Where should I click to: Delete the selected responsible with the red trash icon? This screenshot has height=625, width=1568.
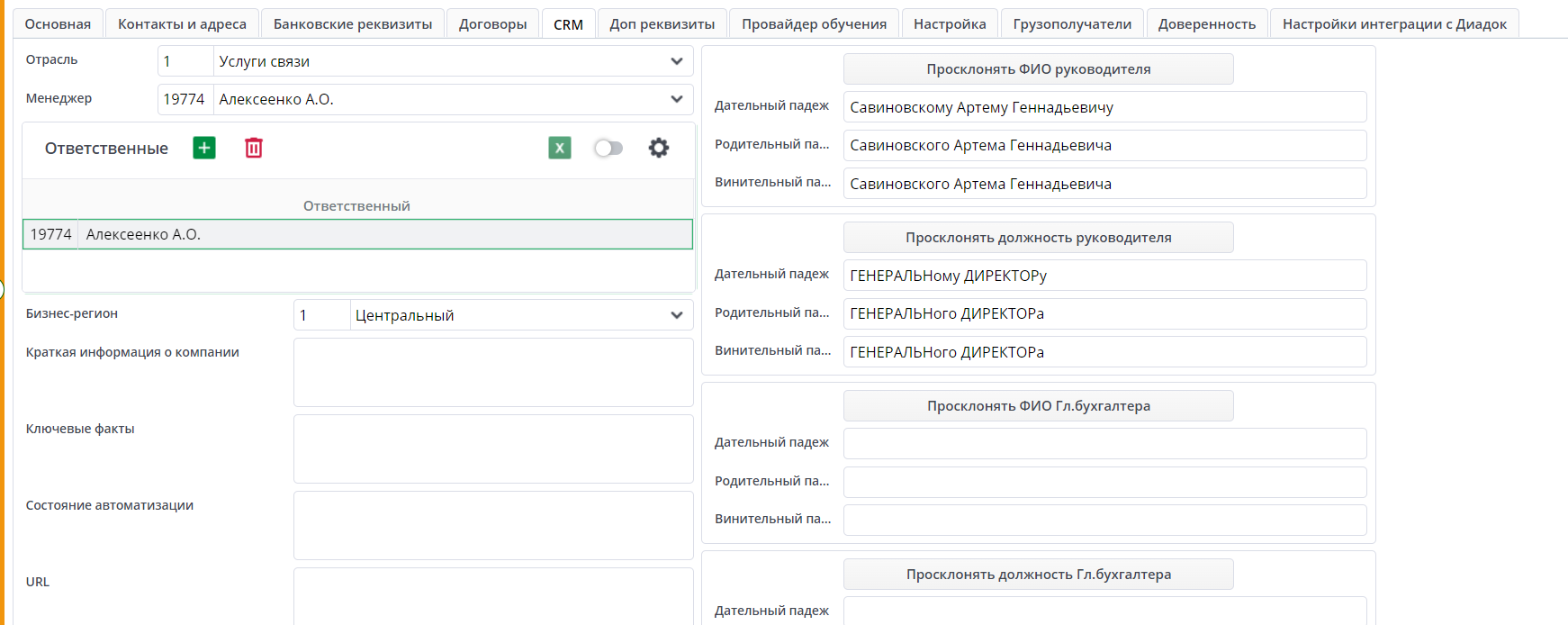254,148
